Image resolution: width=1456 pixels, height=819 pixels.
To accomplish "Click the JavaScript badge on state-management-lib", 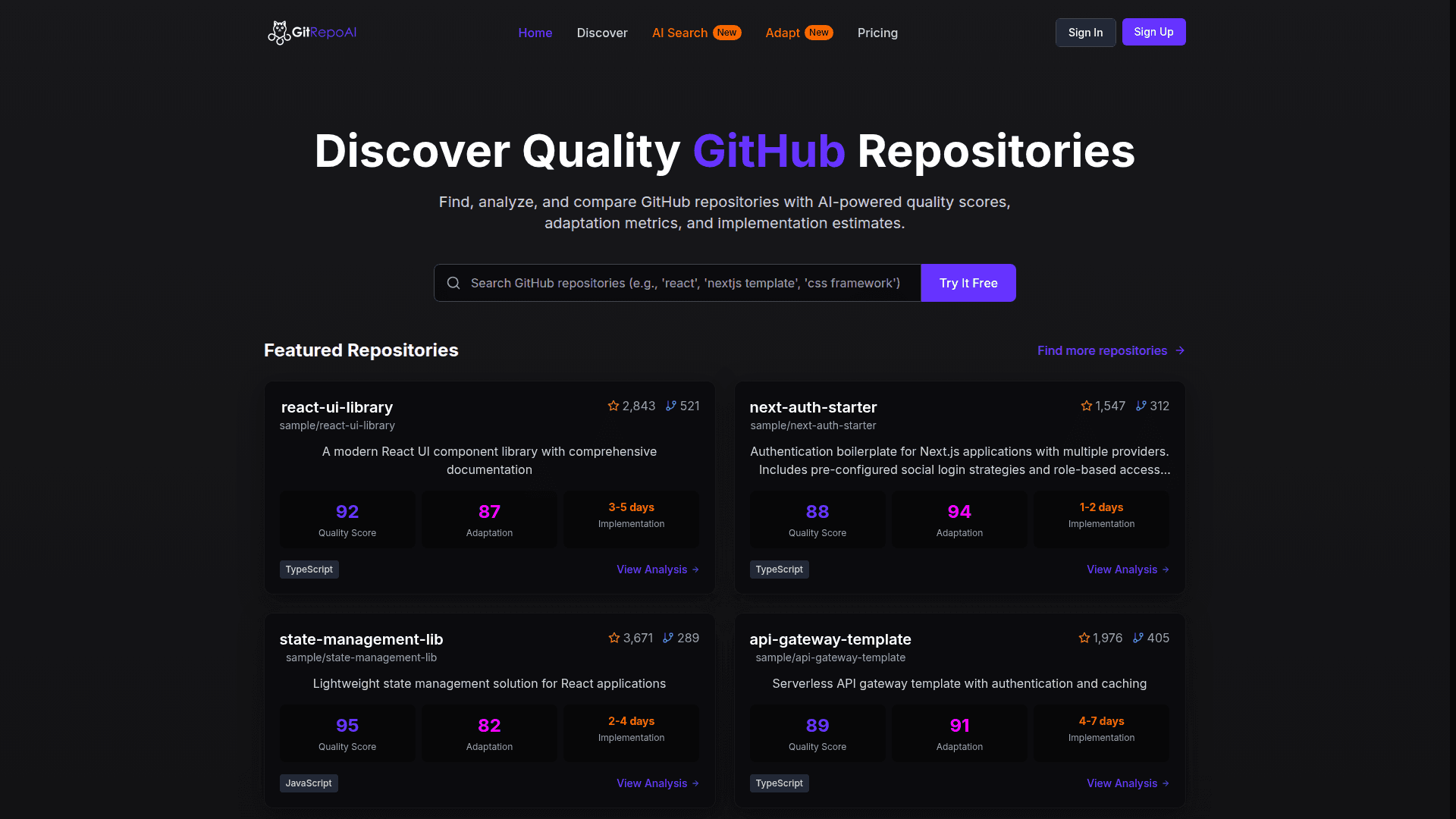I will point(309,783).
